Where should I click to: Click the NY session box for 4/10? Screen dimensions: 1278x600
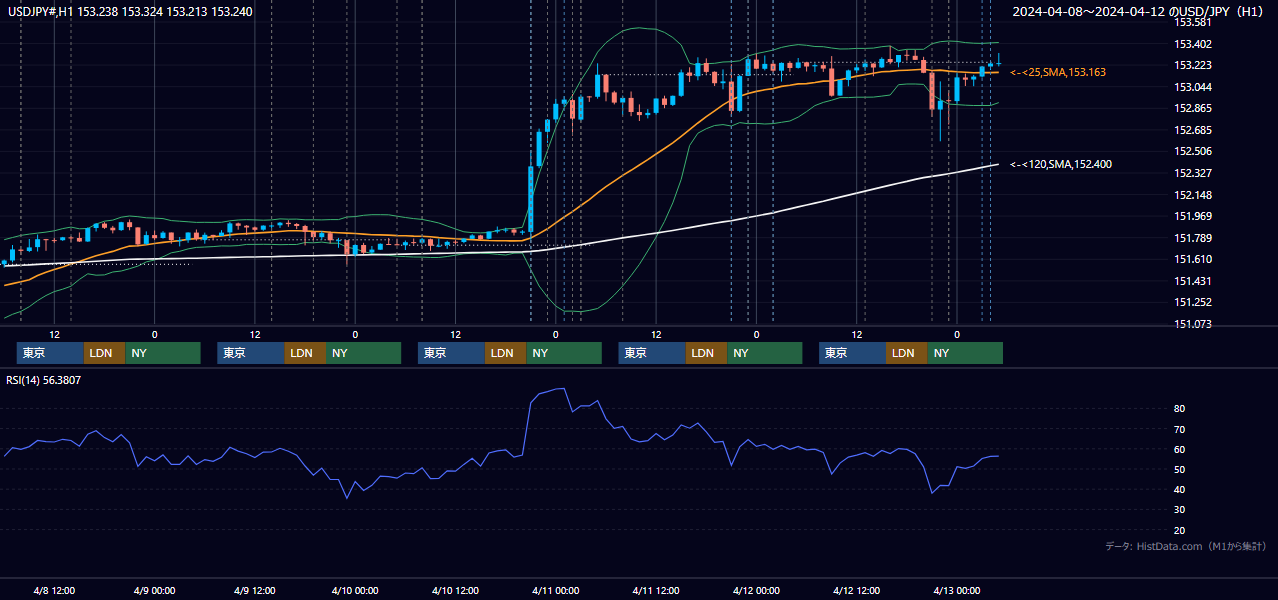click(x=564, y=353)
